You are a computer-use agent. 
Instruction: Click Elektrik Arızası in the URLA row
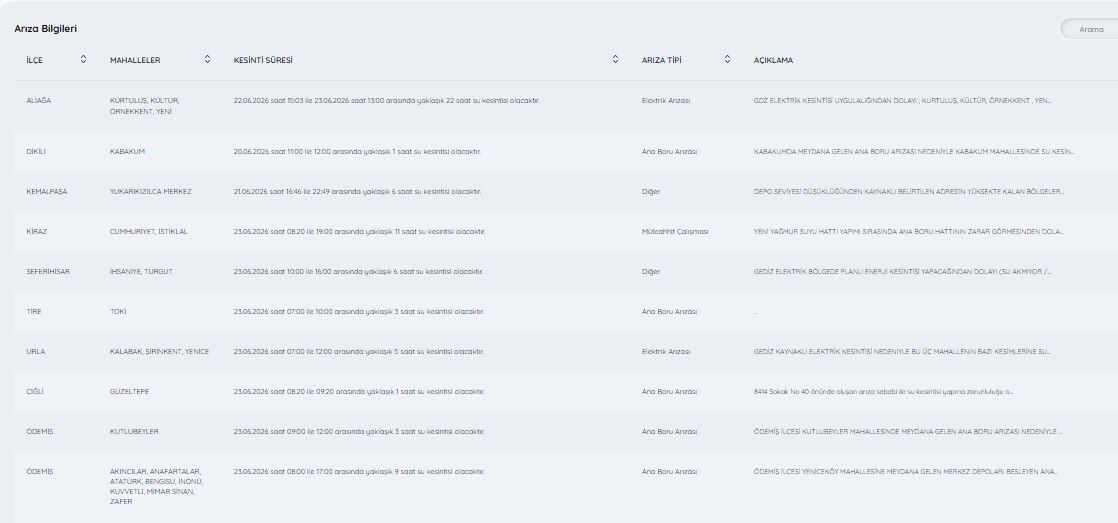pos(666,351)
